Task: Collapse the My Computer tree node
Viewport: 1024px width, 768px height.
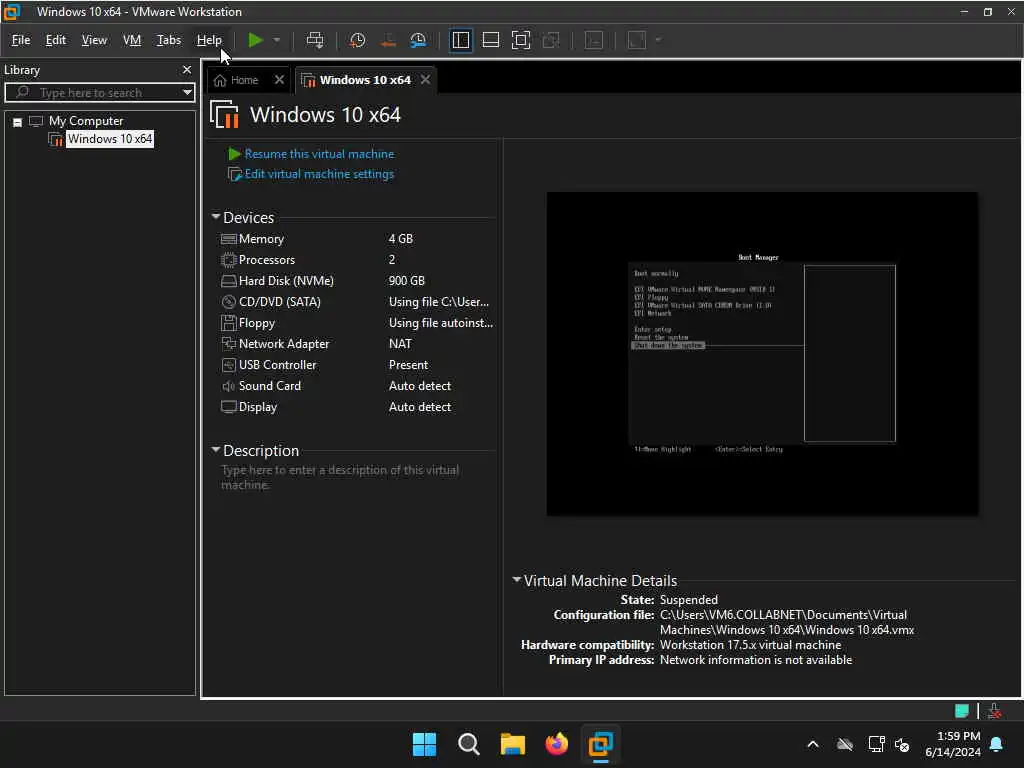Action: tap(18, 122)
